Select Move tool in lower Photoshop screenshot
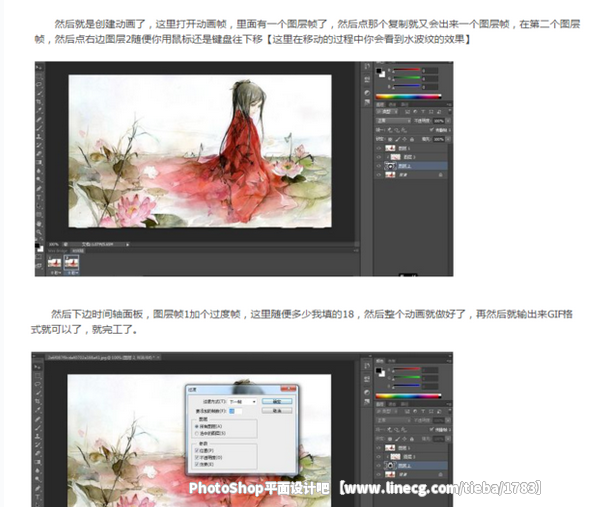597x507 pixels. (x=38, y=367)
